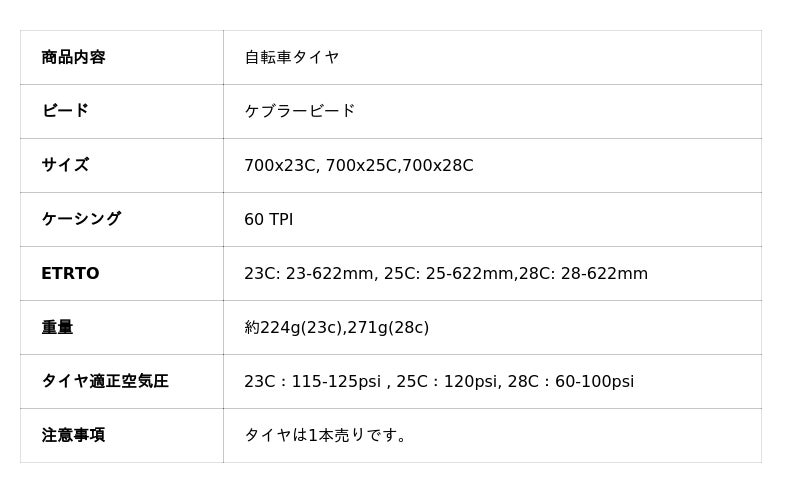Click the 23C : 115-125psi pressure text
This screenshot has height=493, width=800.
313,381
